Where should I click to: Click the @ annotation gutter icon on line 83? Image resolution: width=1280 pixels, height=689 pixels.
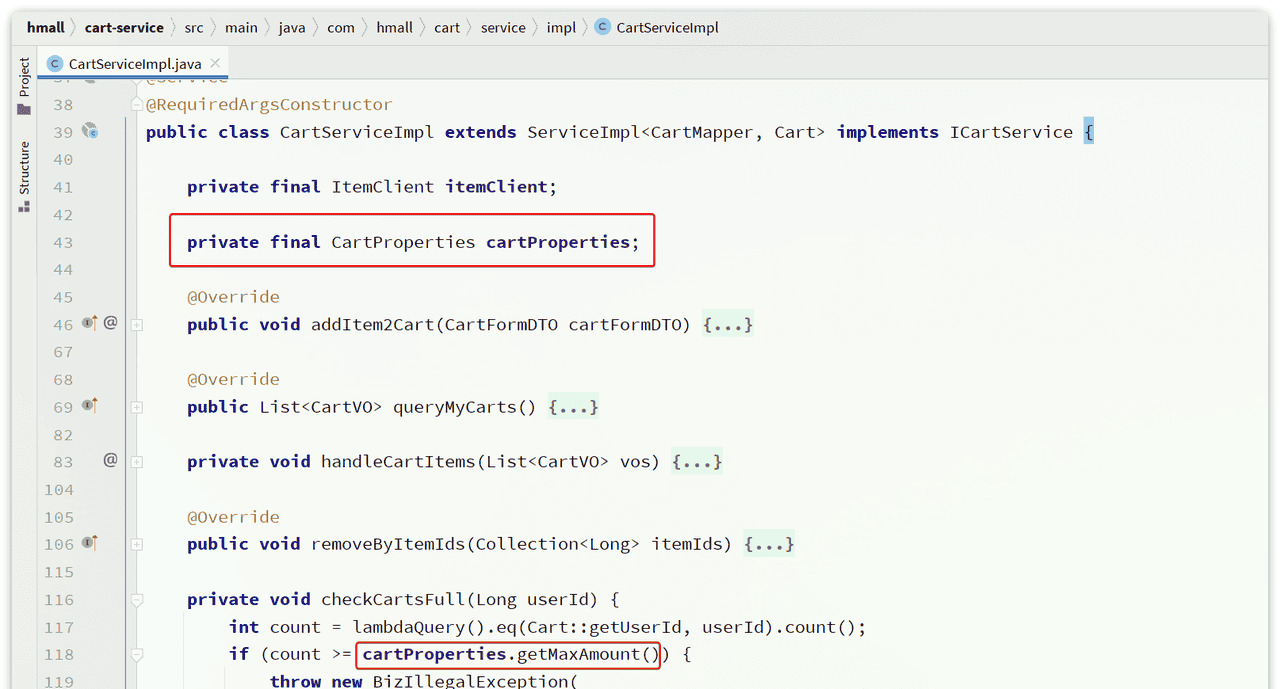pyautogui.click(x=110, y=460)
